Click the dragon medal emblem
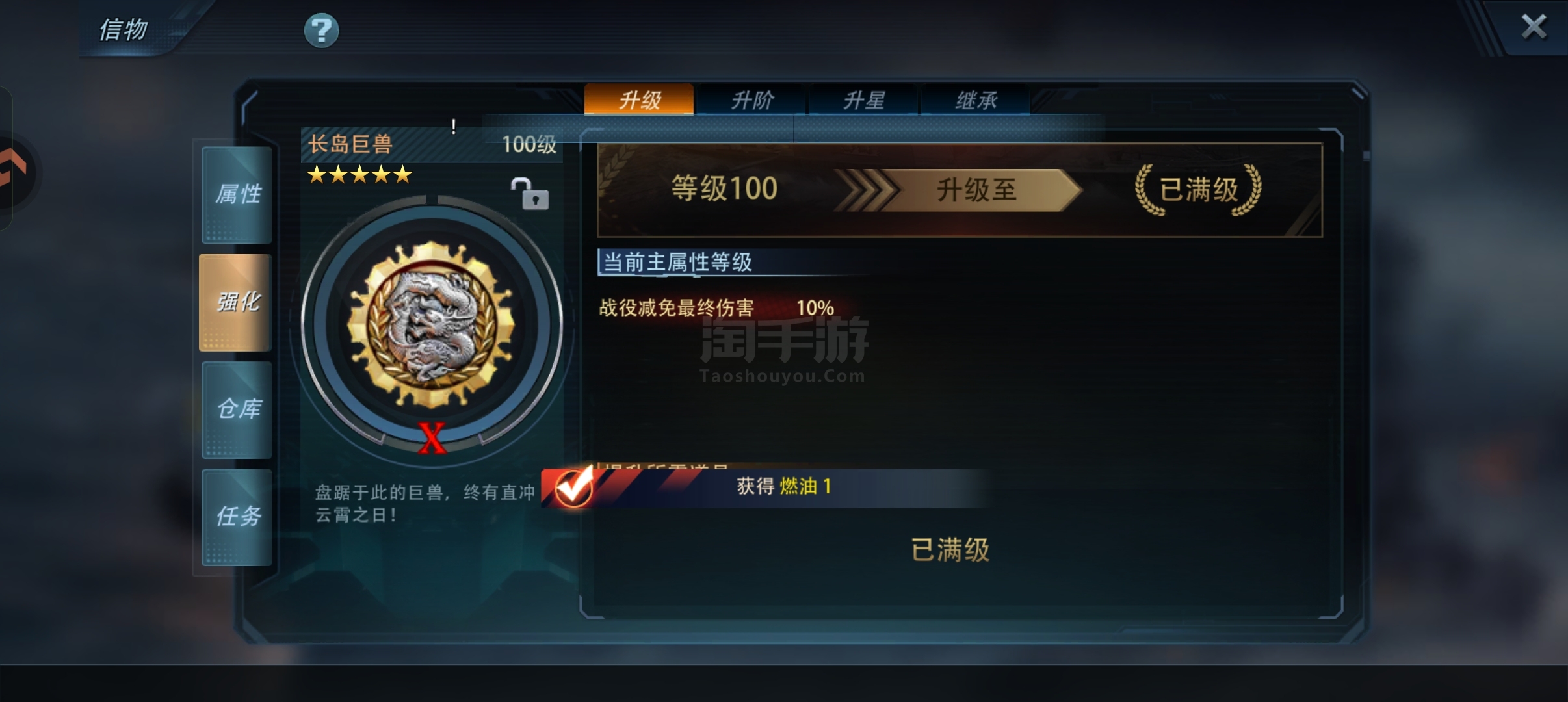The width and height of the screenshot is (1568, 702). click(430, 323)
